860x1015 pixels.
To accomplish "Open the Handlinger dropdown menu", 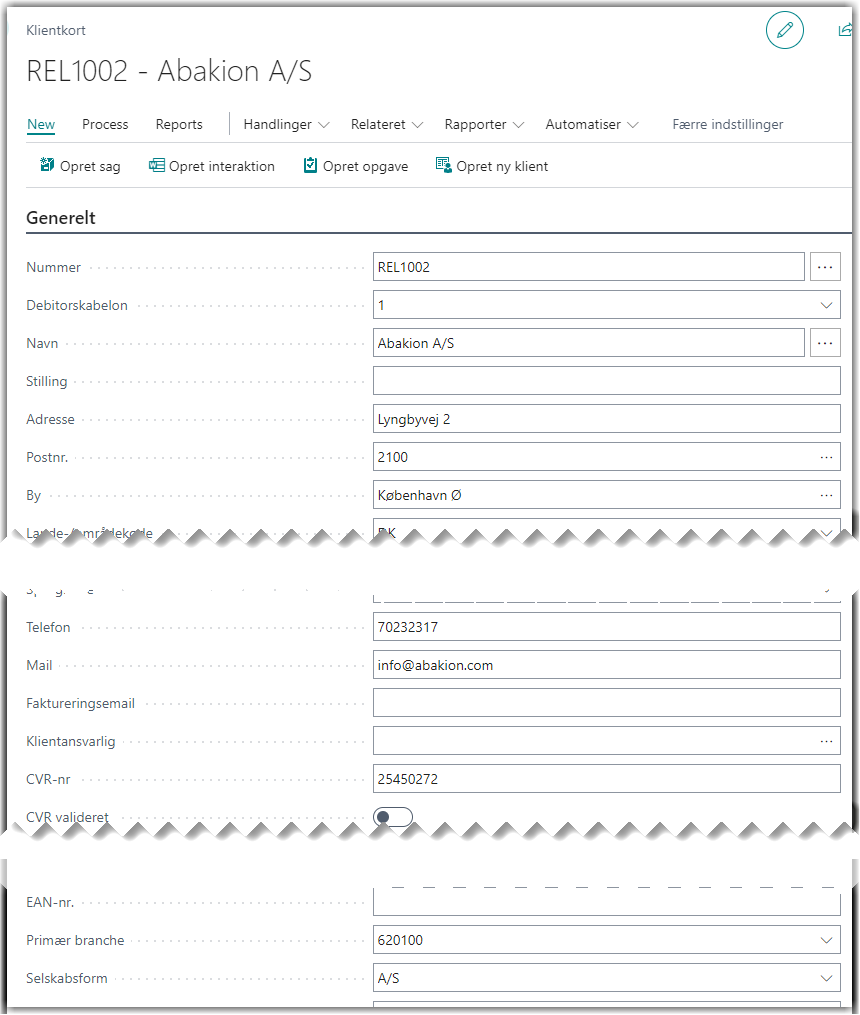I will point(286,124).
